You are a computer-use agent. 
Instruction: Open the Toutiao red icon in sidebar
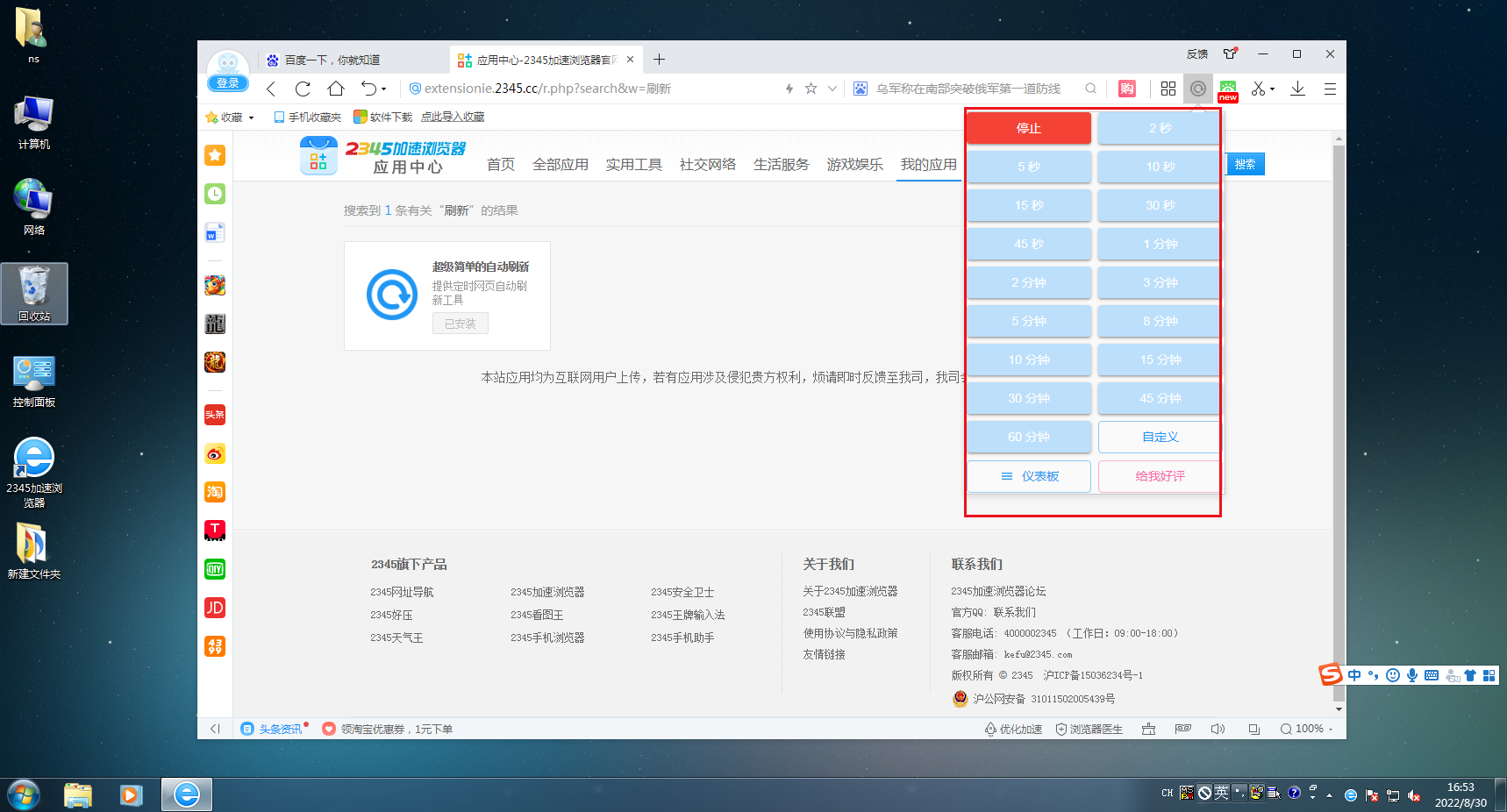[x=215, y=415]
